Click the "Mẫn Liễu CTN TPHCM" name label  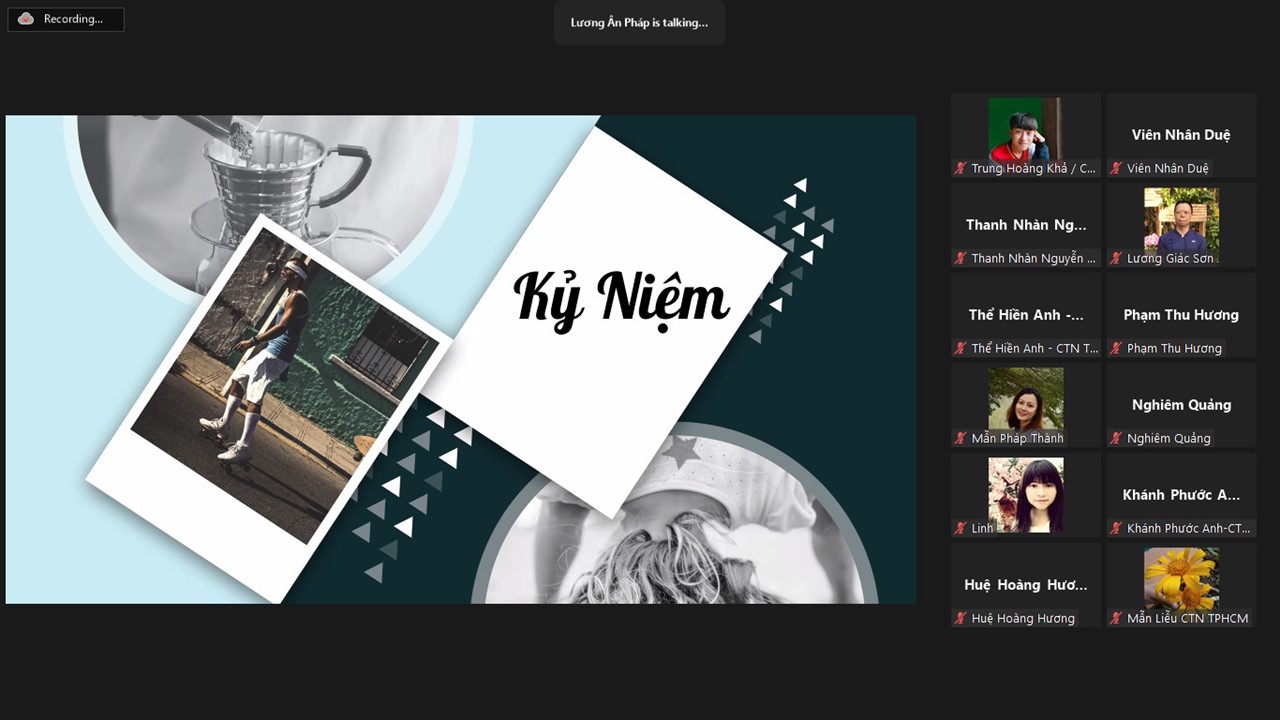coord(1187,618)
